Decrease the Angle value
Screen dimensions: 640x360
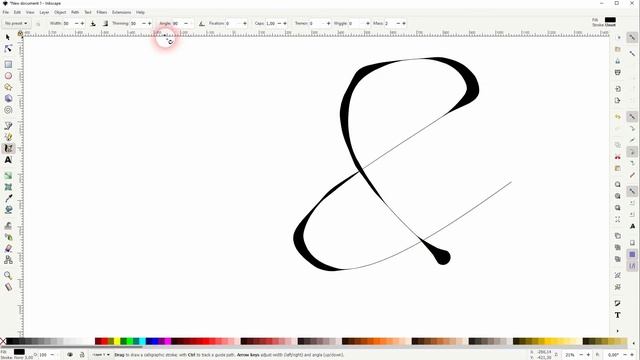click(x=186, y=24)
